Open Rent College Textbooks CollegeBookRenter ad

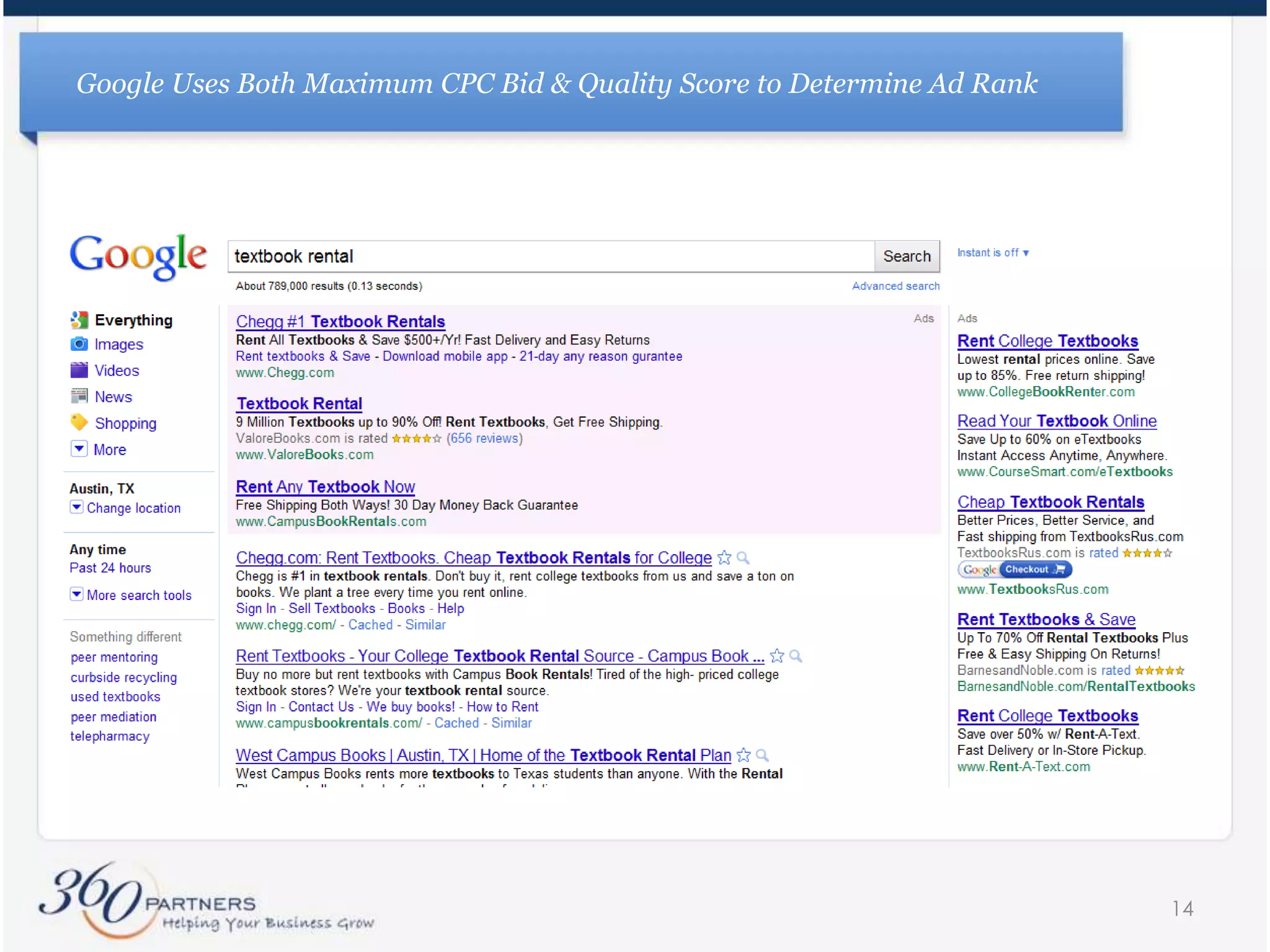click(x=1047, y=341)
